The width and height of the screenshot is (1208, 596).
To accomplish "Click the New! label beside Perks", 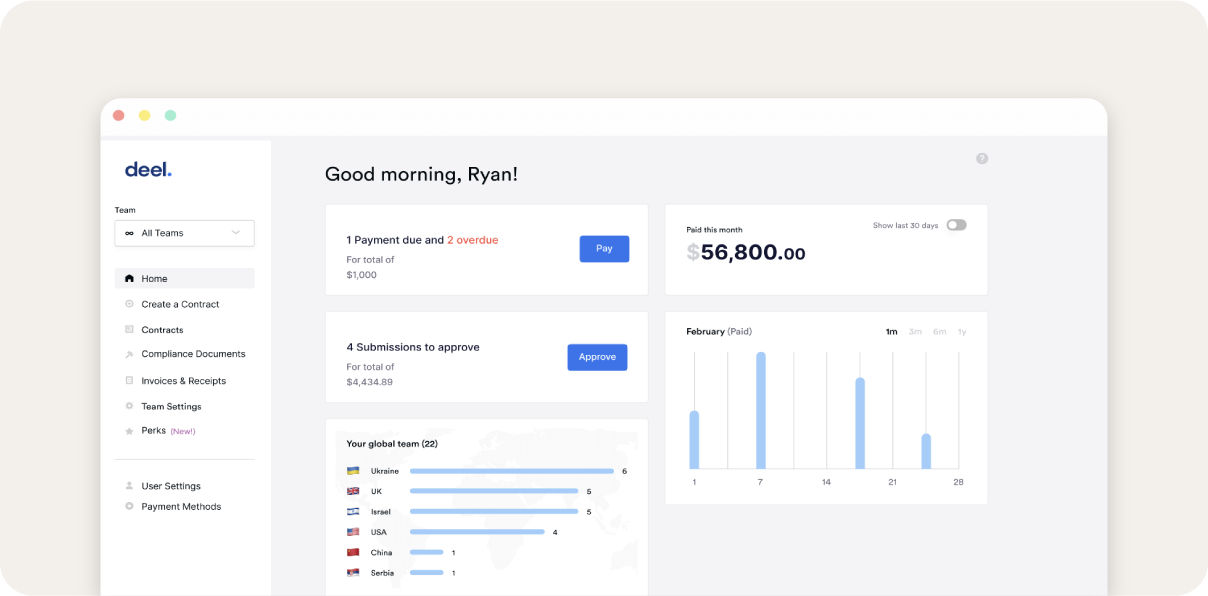I will click(181, 431).
